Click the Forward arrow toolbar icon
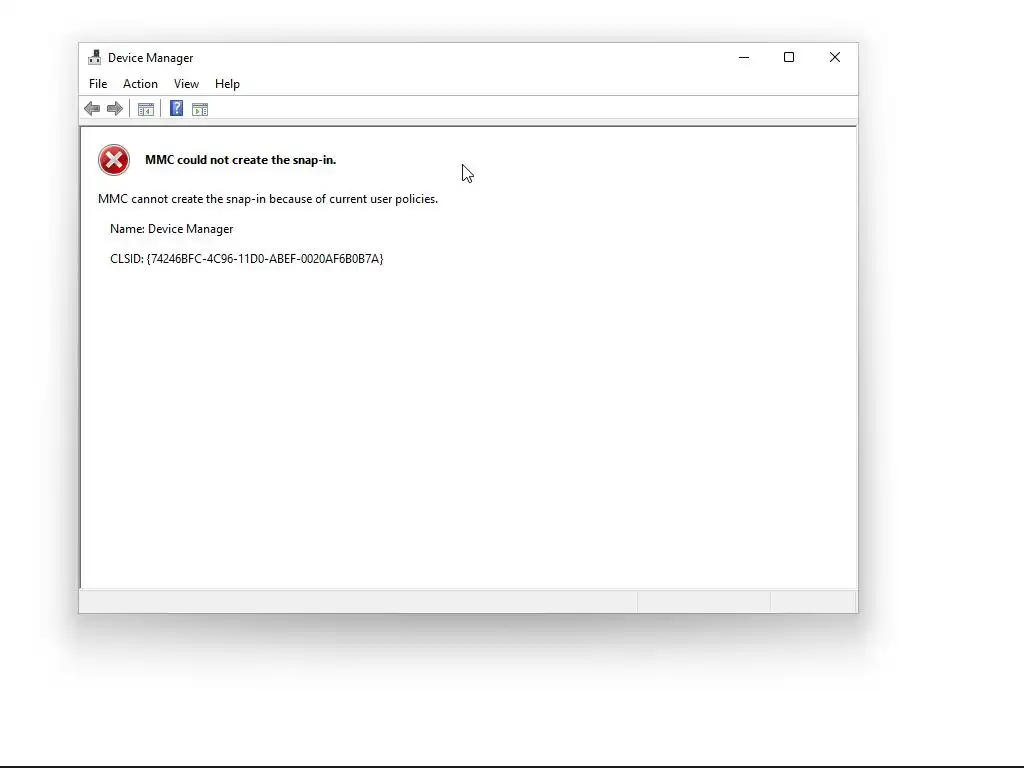 point(115,108)
